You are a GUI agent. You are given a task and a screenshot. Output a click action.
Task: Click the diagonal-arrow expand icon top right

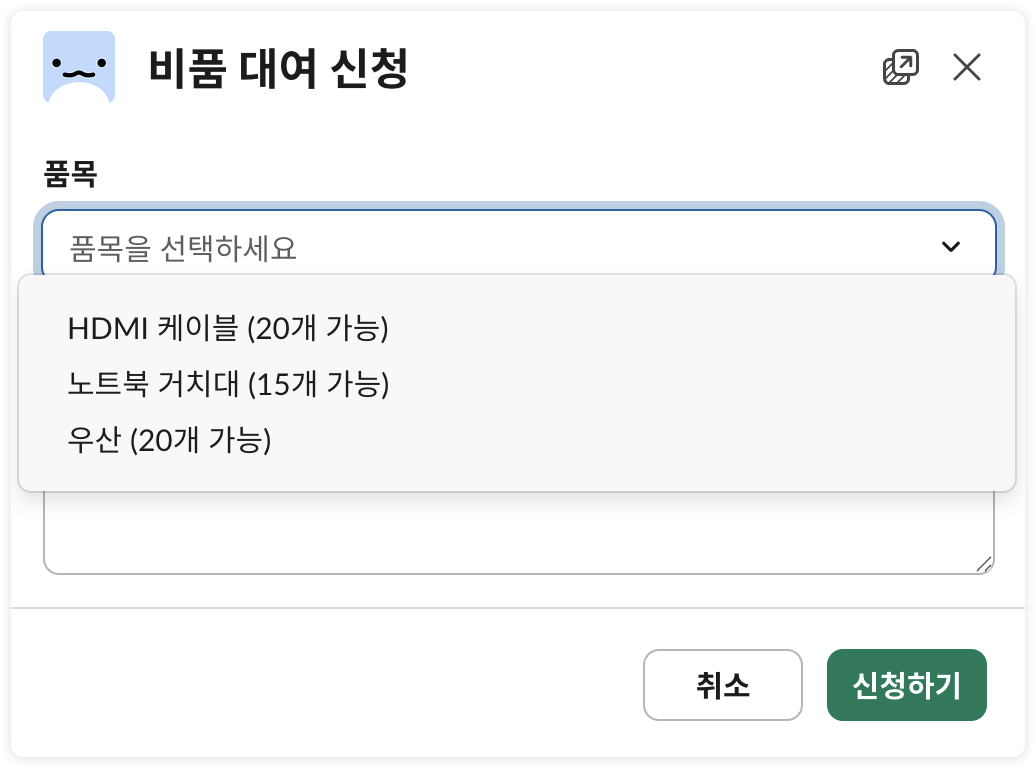(899, 66)
